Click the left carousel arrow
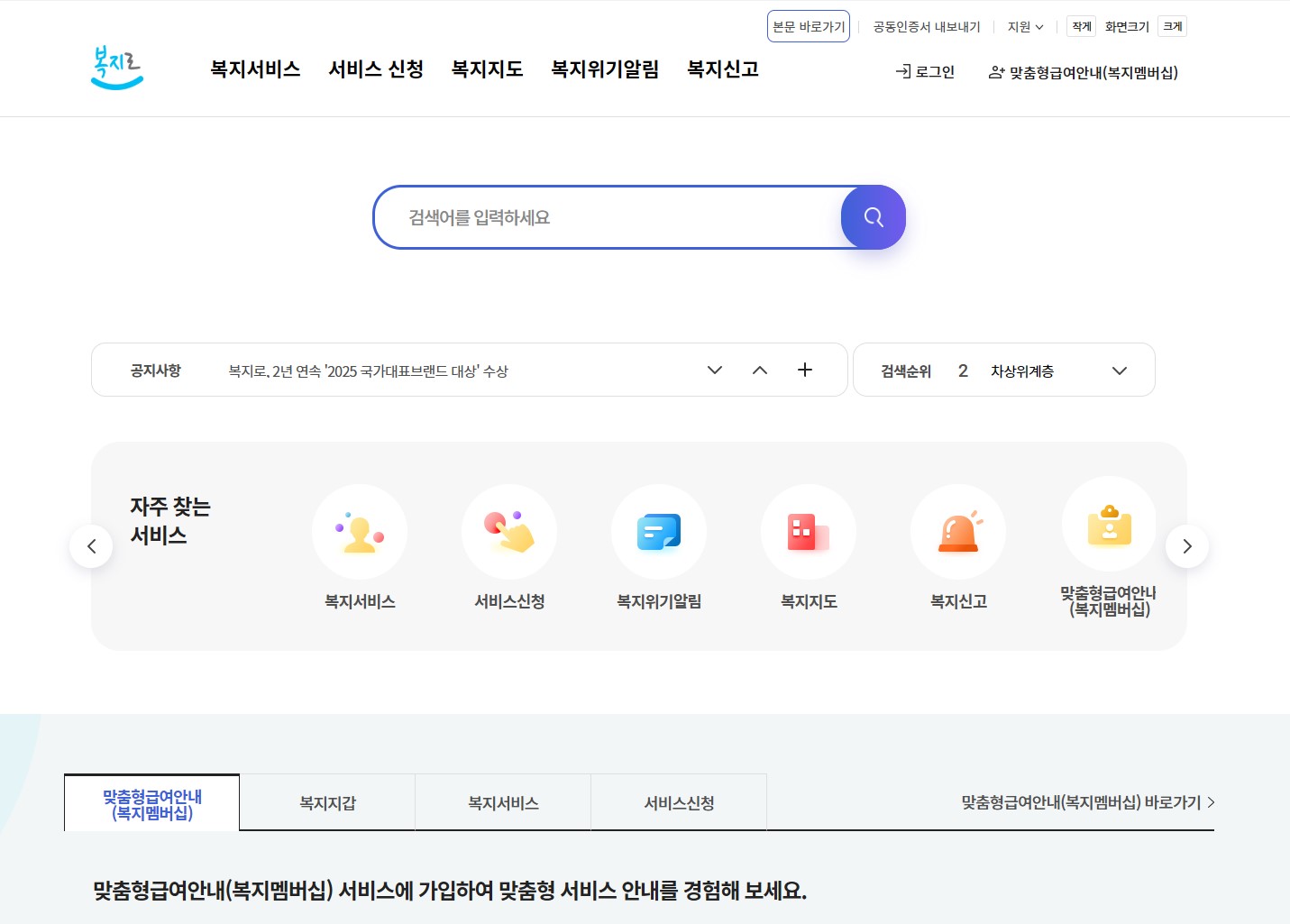 tap(91, 545)
